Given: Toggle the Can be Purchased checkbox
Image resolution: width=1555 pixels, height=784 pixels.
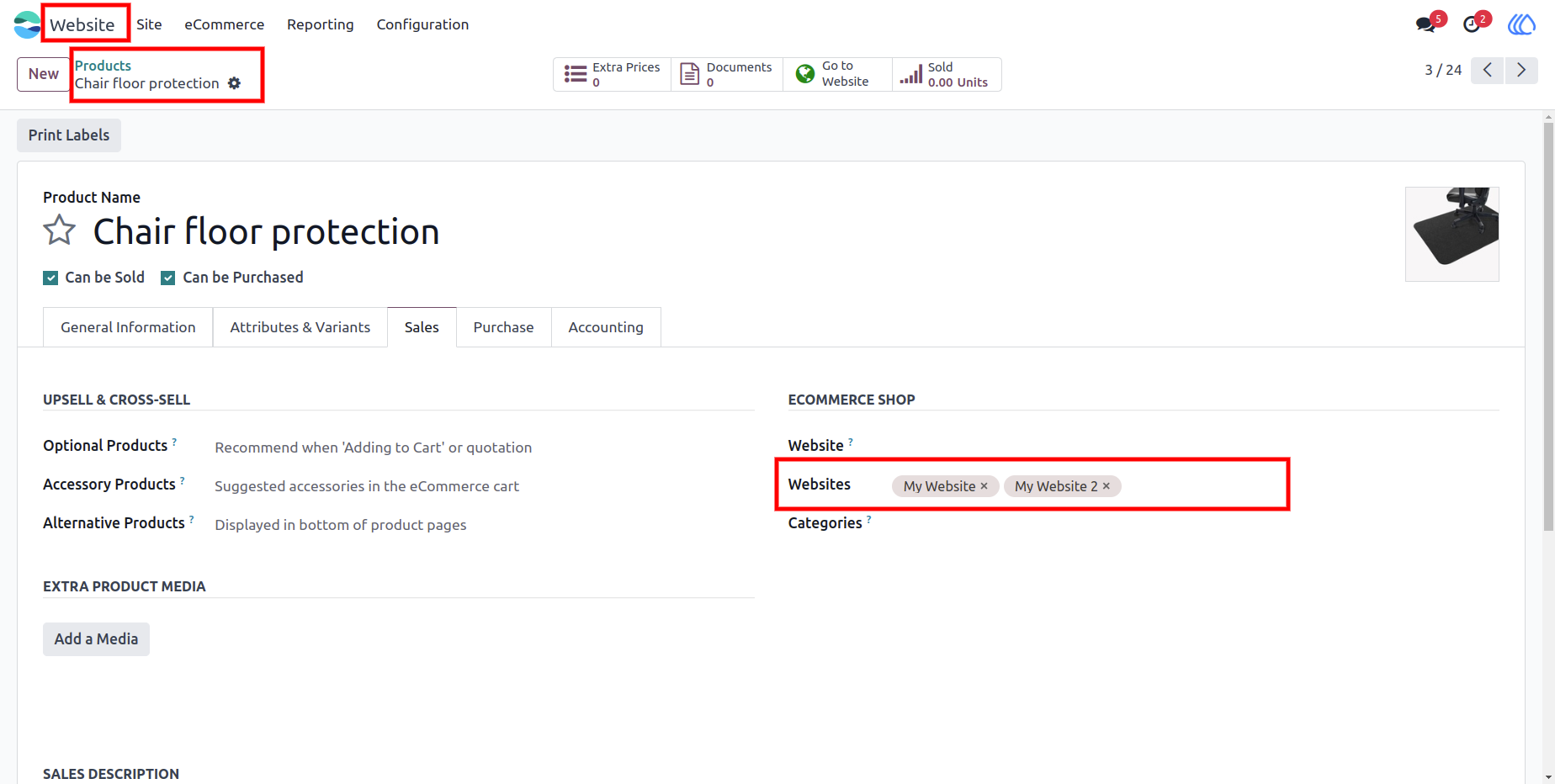Looking at the screenshot, I should coord(168,278).
